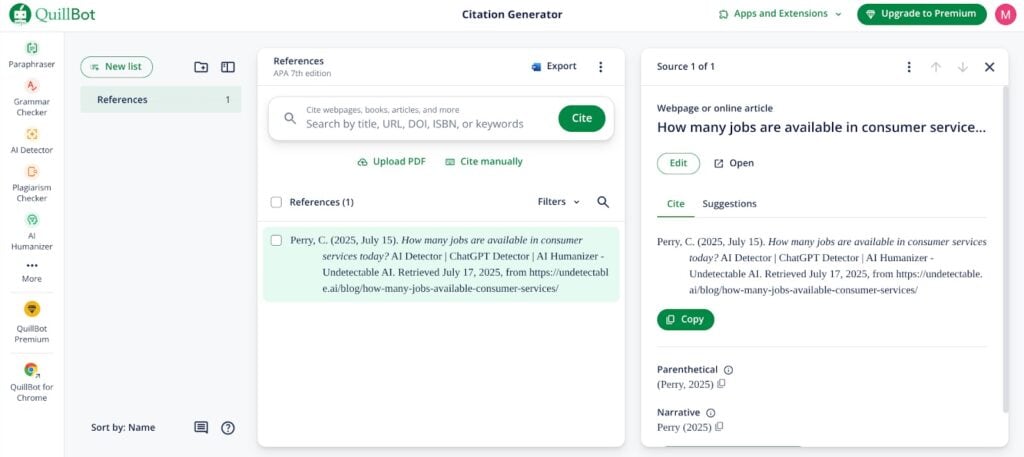Copy the narrative citation Perry (2025)

719,427
